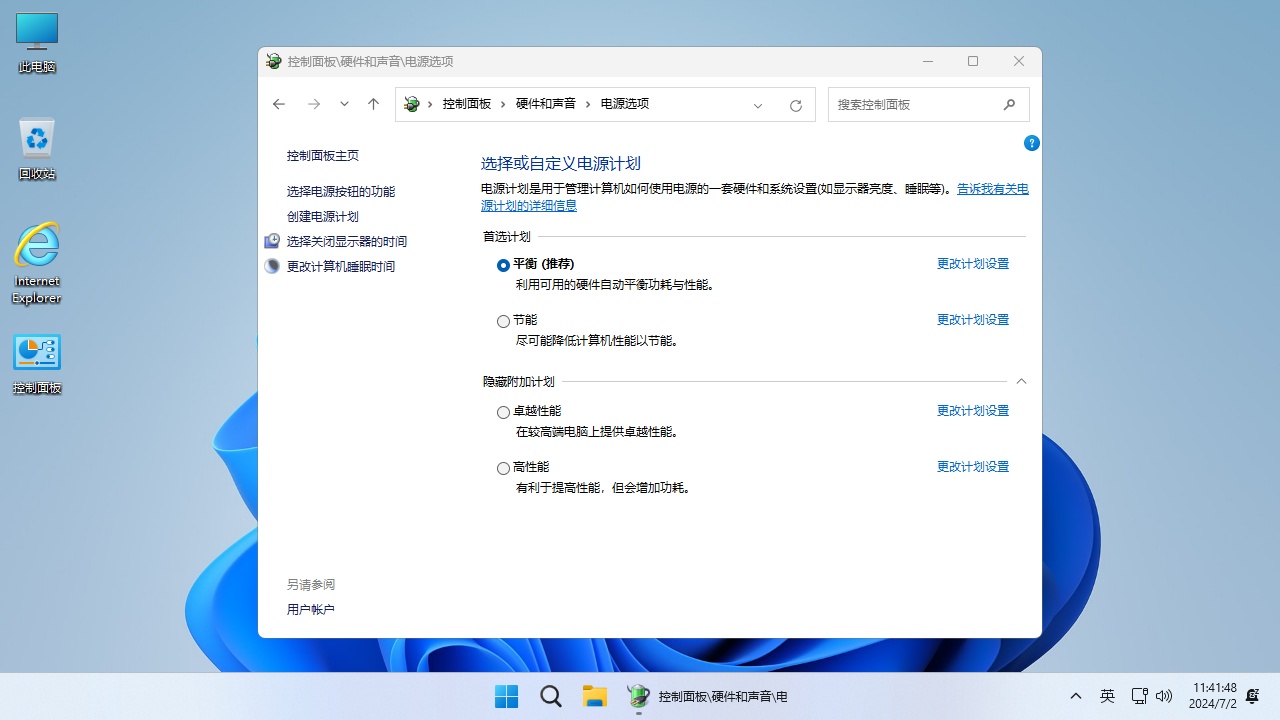Open the address bar dropdown arrow
Viewport: 1280px width, 720px height.
pyautogui.click(x=758, y=104)
